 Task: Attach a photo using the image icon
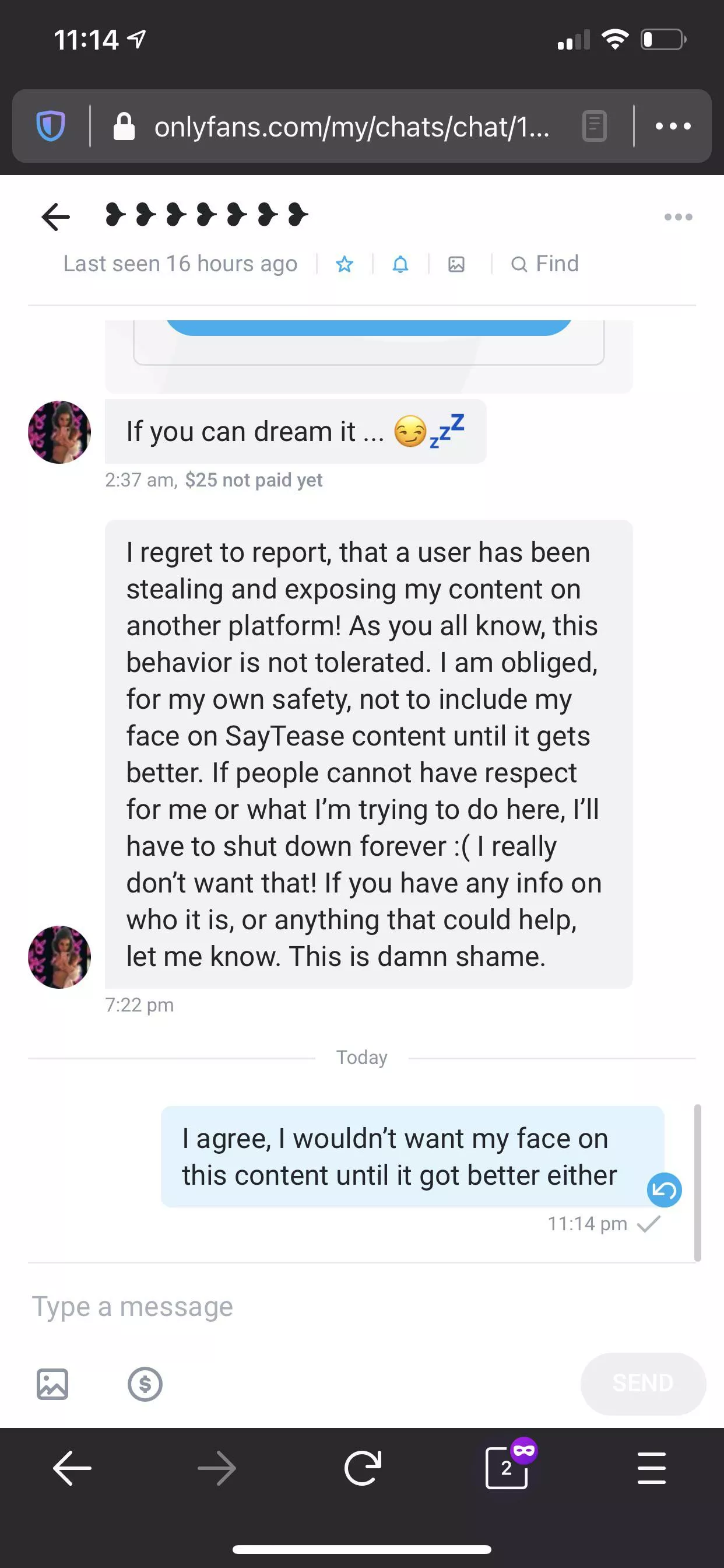[52, 1384]
